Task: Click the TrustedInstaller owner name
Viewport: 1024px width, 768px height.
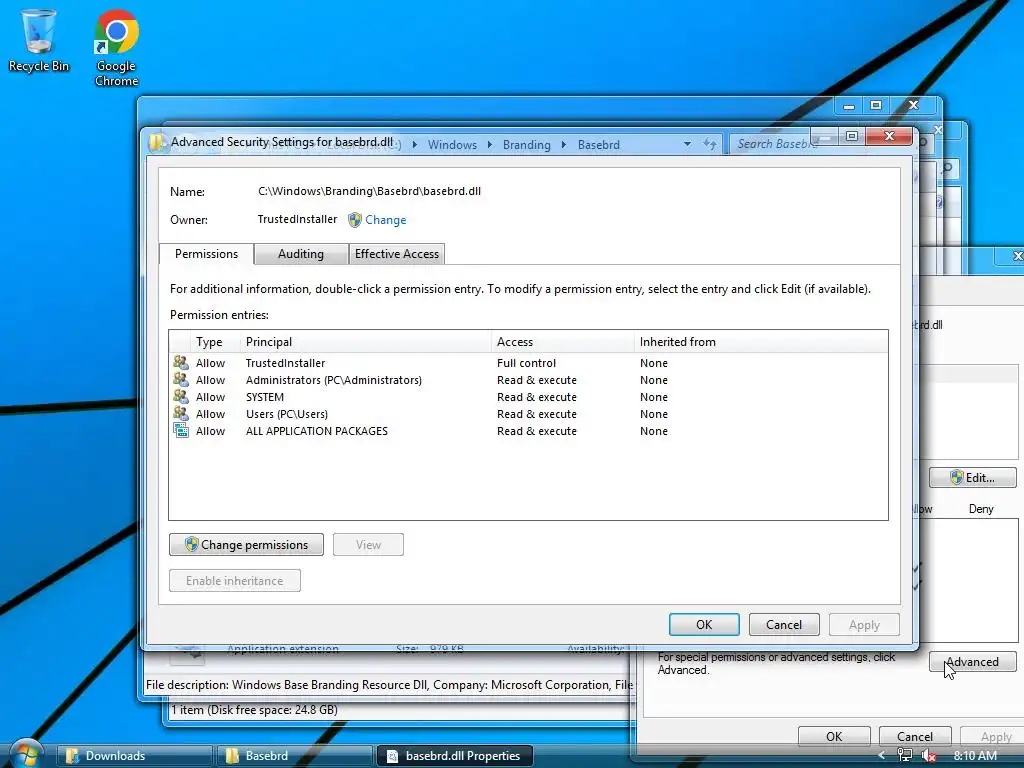Action: (297, 219)
